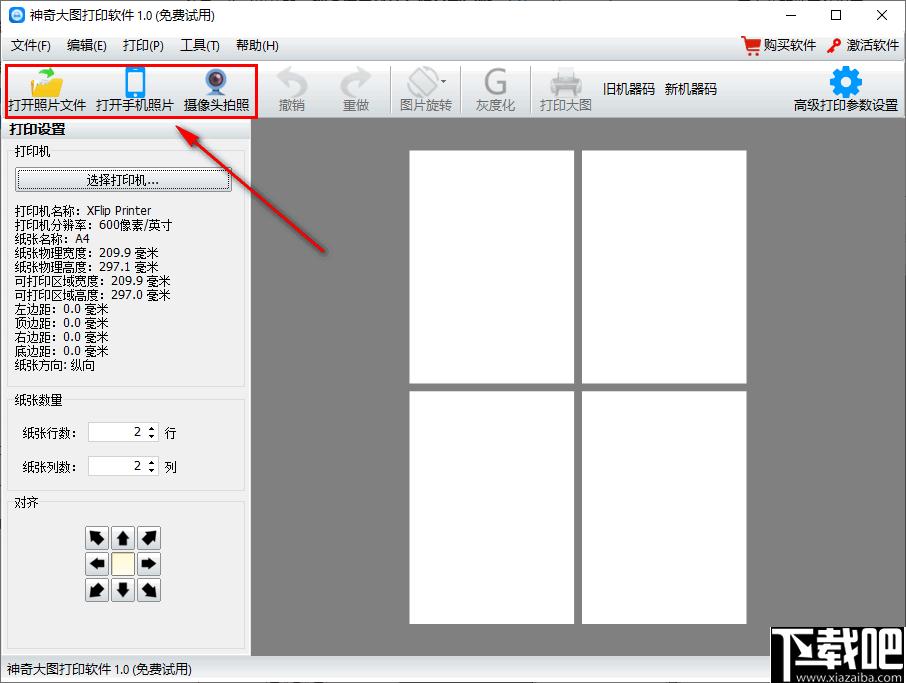The image size is (906, 683).
Task: Click the 打印大图 printer icon
Action: coord(566,83)
